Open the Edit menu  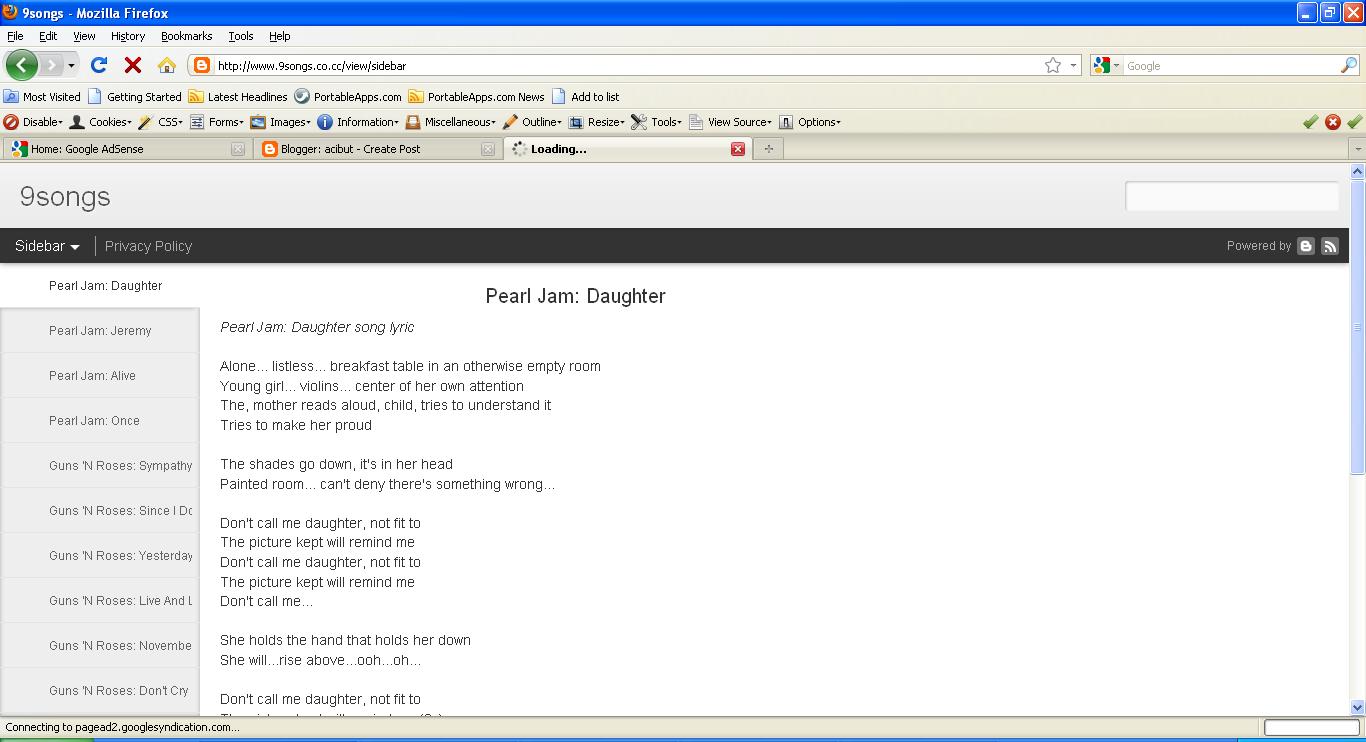click(48, 36)
